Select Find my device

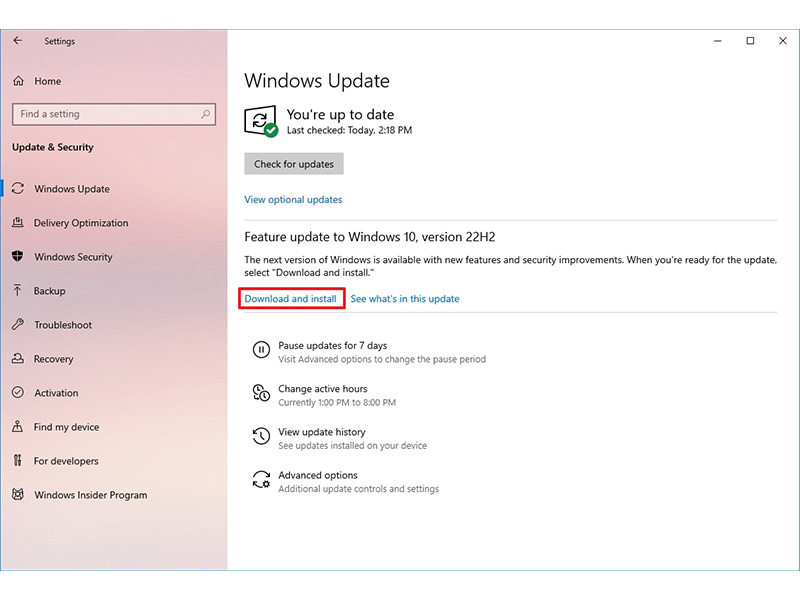(x=66, y=427)
